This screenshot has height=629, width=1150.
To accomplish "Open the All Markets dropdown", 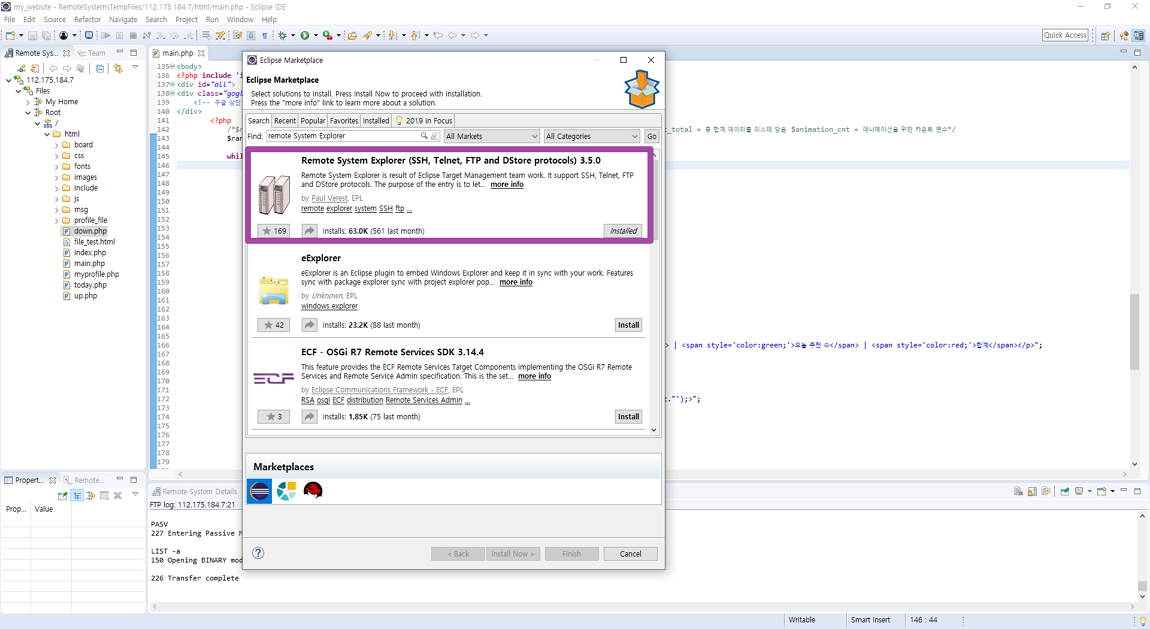I will tap(491, 136).
